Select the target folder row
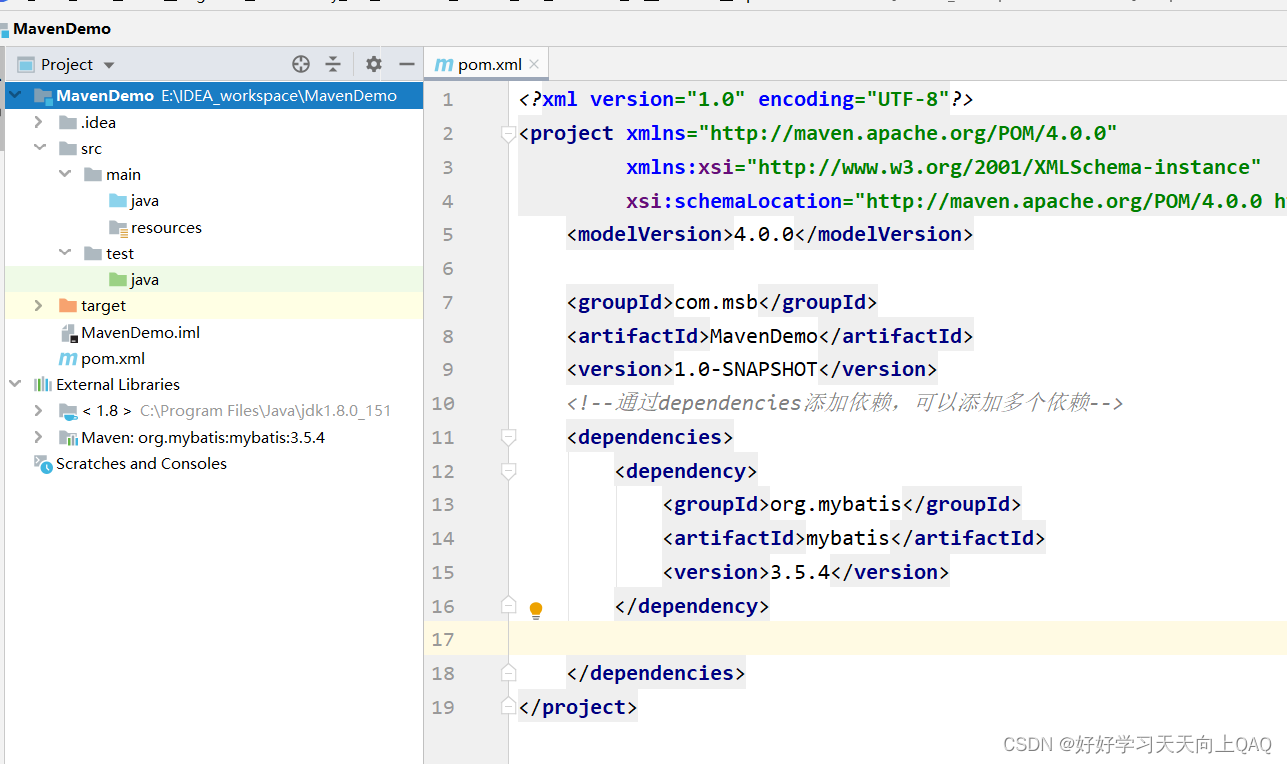Viewport: 1287px width, 764px height. (212, 305)
